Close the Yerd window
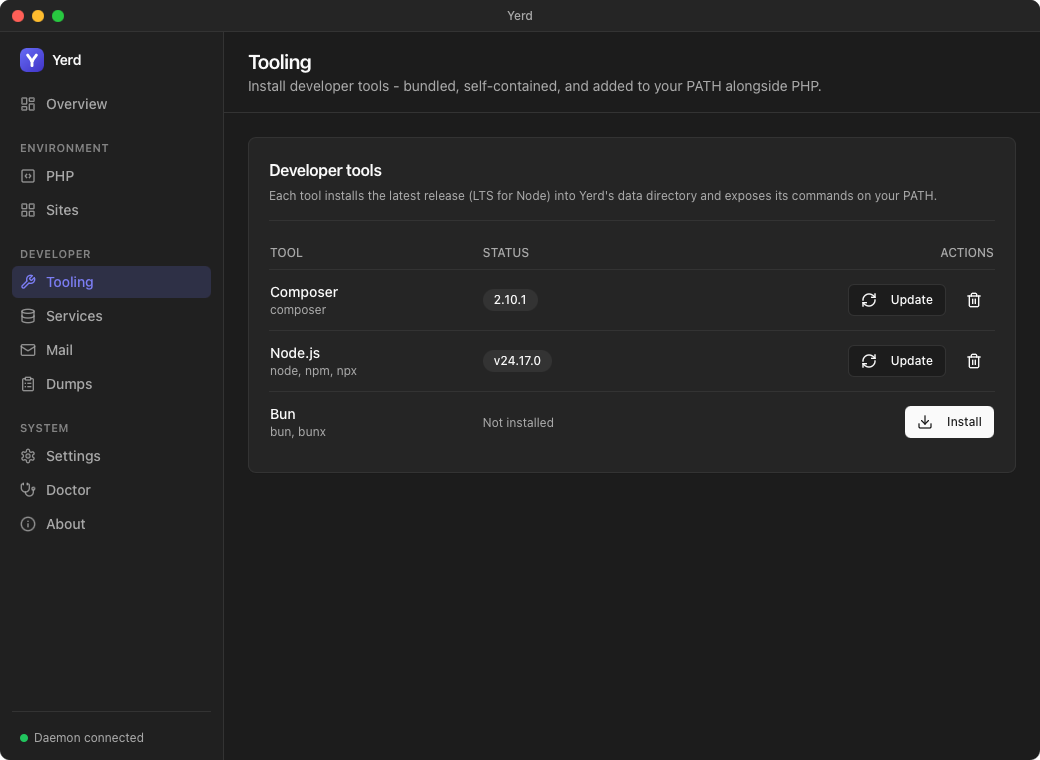The height and width of the screenshot is (760, 1040). coord(19,16)
